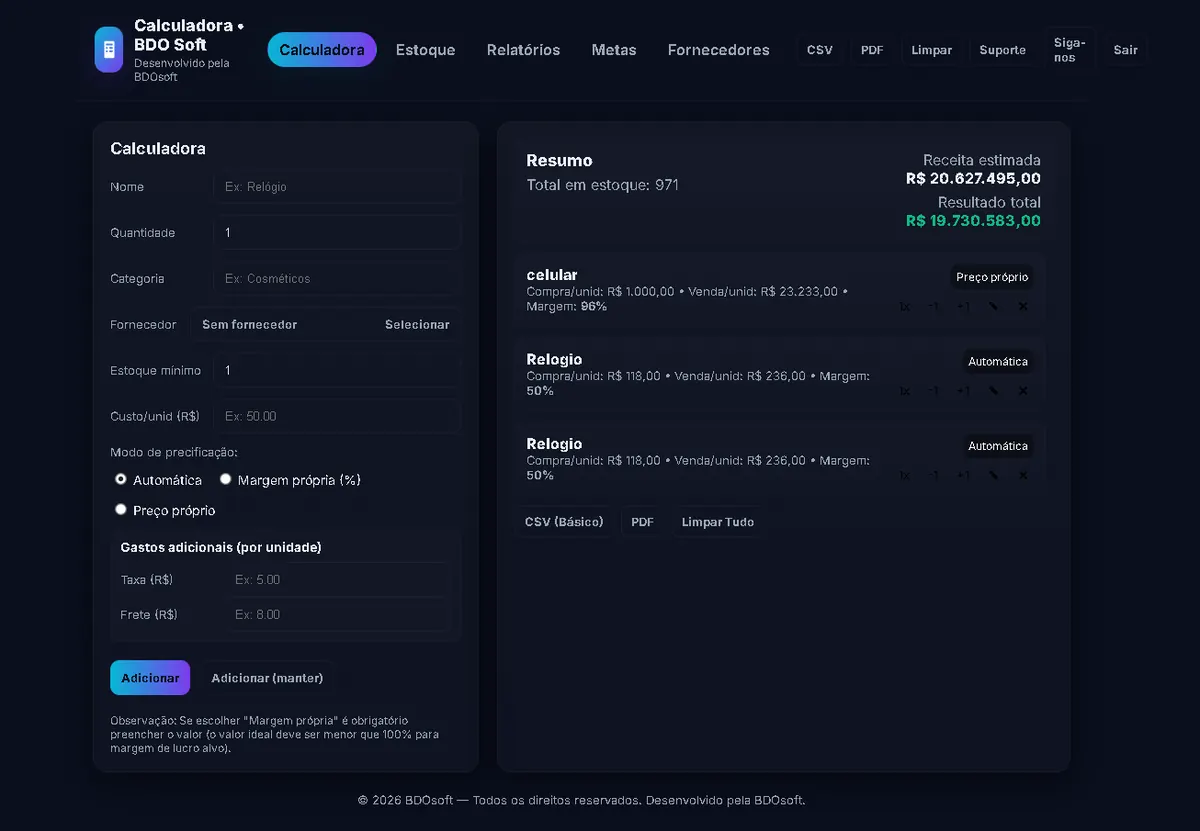
Task: Click the BDO Soft calculator logo icon
Action: (x=109, y=50)
